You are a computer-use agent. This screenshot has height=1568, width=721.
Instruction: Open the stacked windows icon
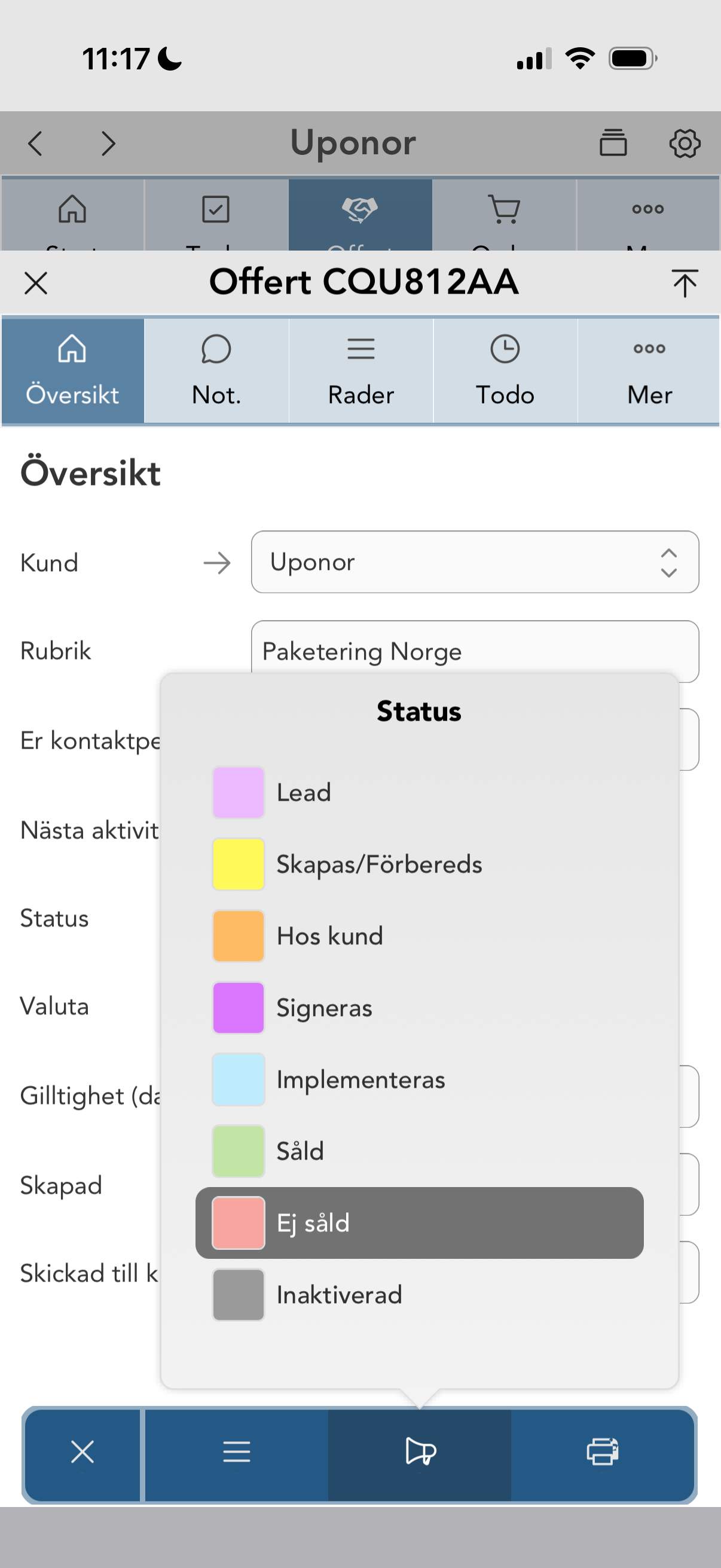click(613, 143)
